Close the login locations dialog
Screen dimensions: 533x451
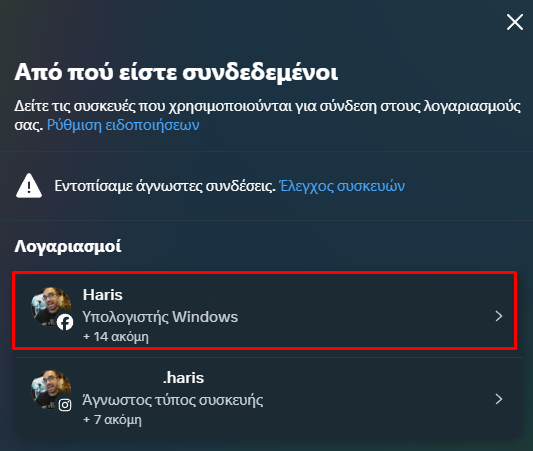coord(515,22)
